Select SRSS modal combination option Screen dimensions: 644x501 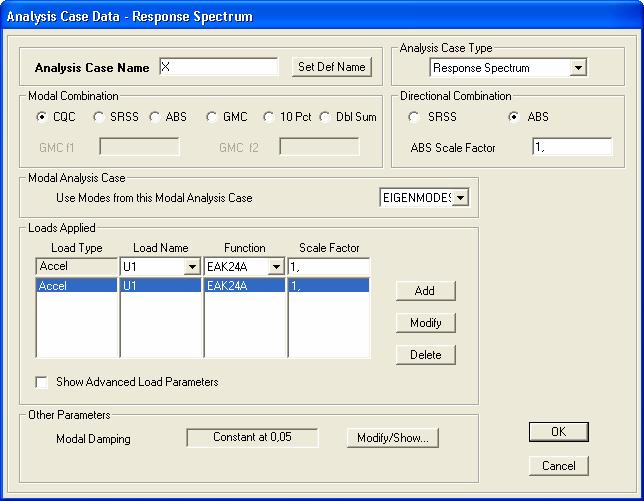99,117
